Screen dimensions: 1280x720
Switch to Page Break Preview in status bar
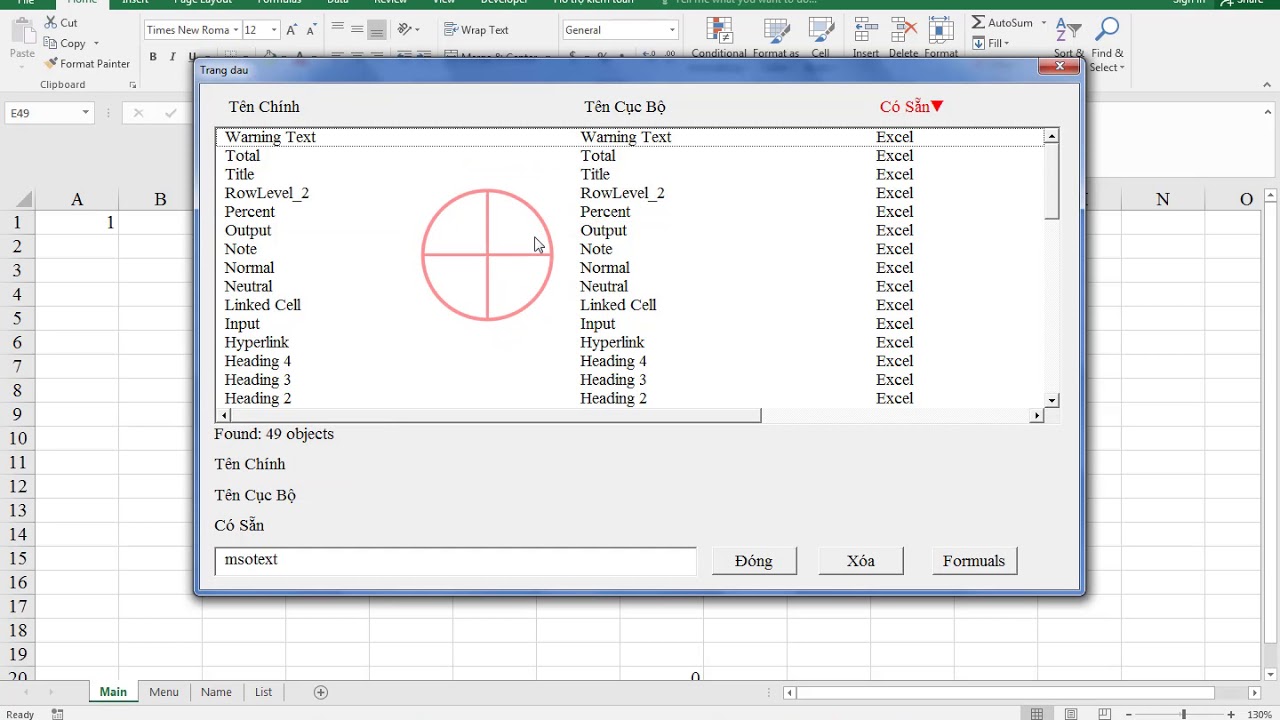coord(1104,714)
